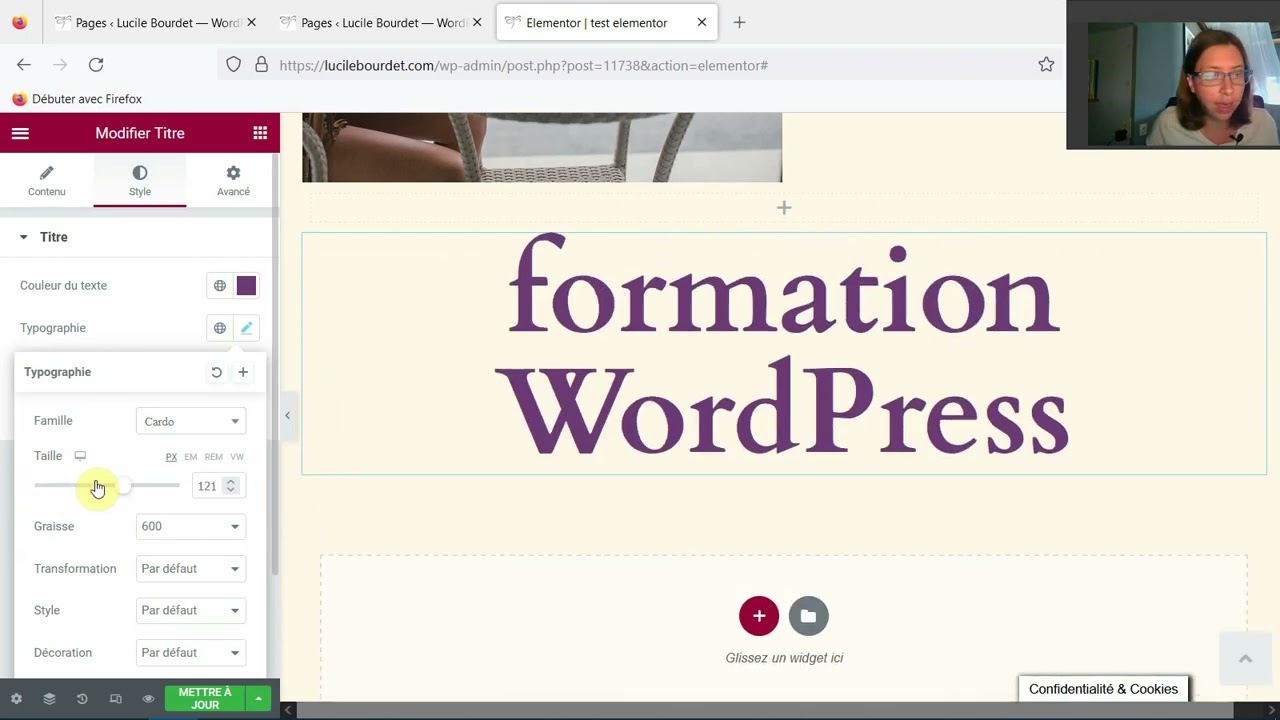This screenshot has height=720, width=1280.
Task: Go back with the browser back arrow
Action: pos(24,65)
